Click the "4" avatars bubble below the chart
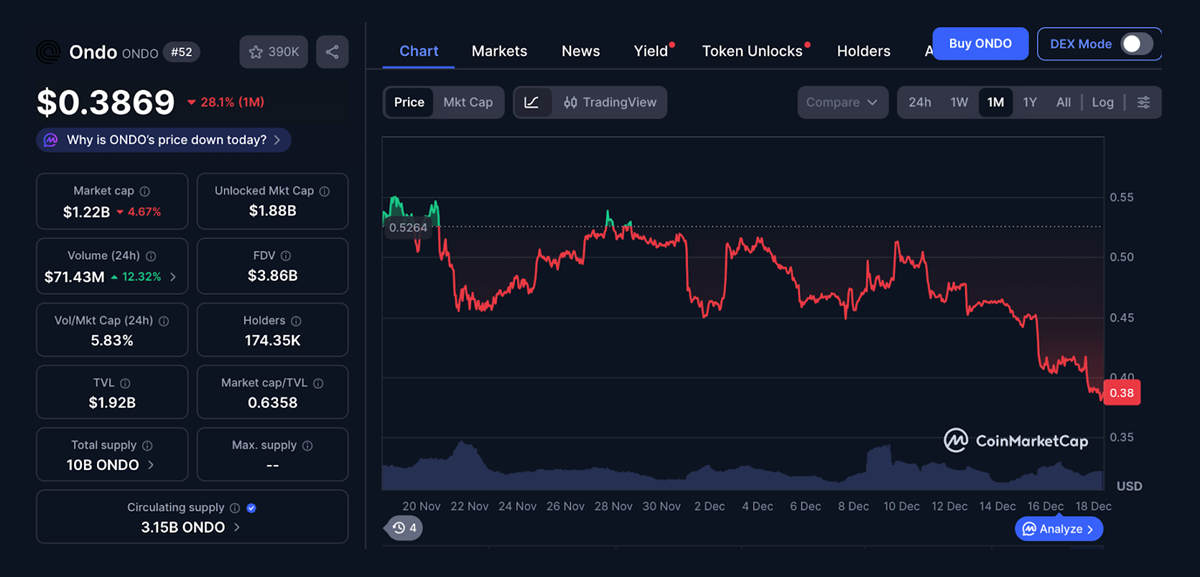 click(x=403, y=528)
